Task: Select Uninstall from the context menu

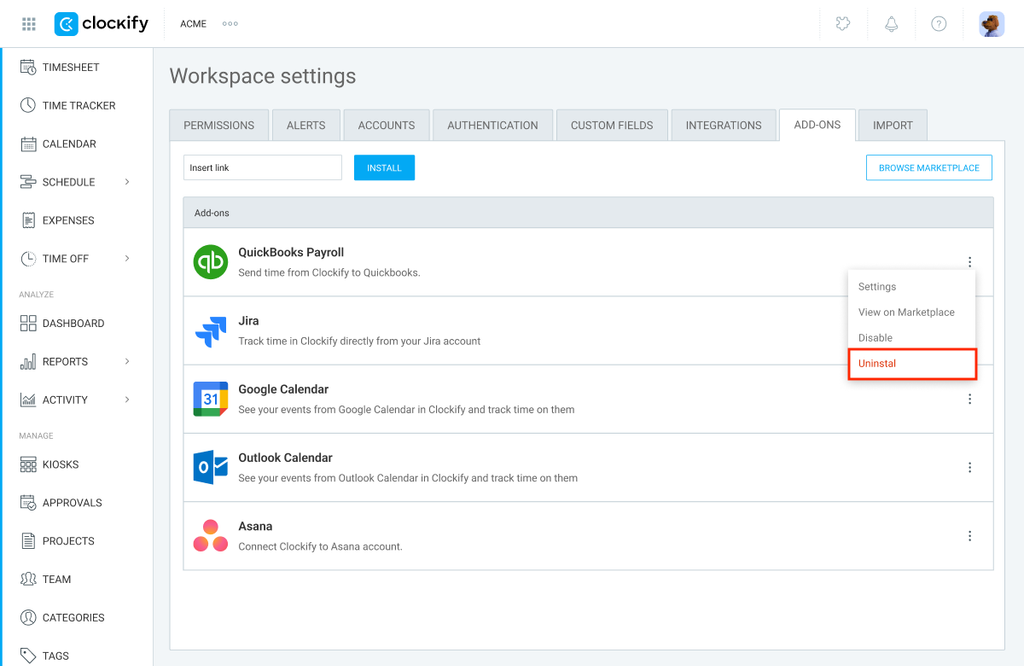Action: coord(912,364)
